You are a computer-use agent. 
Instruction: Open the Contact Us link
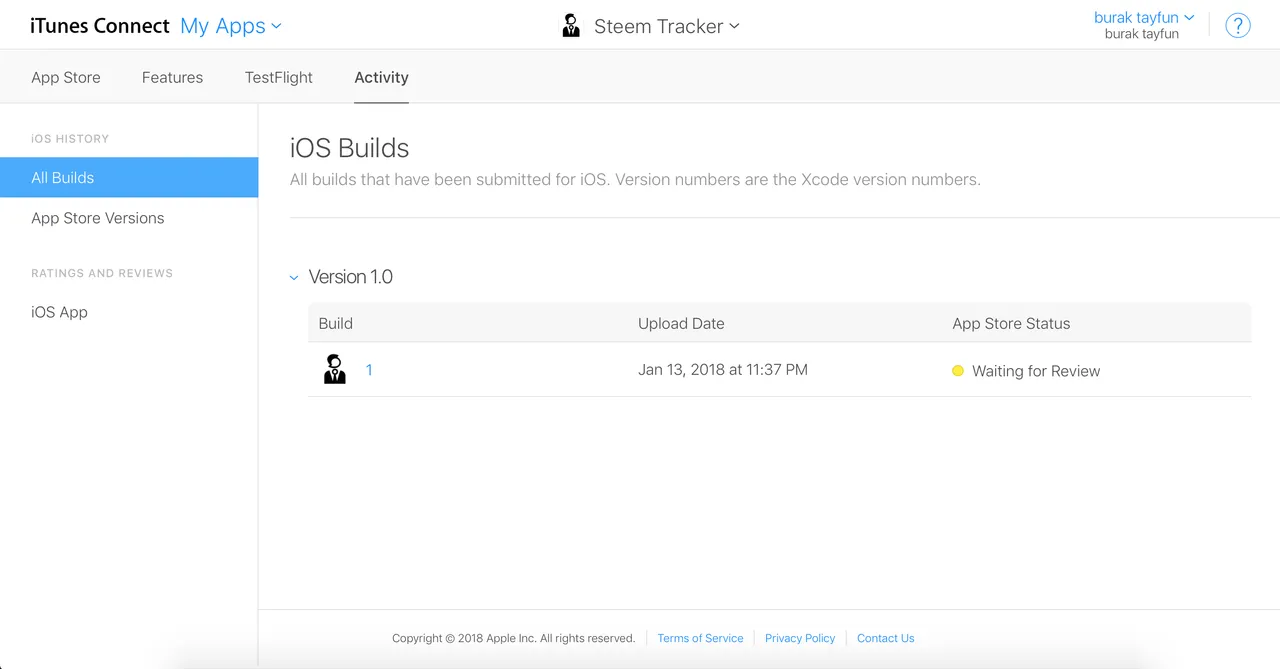[x=886, y=638]
